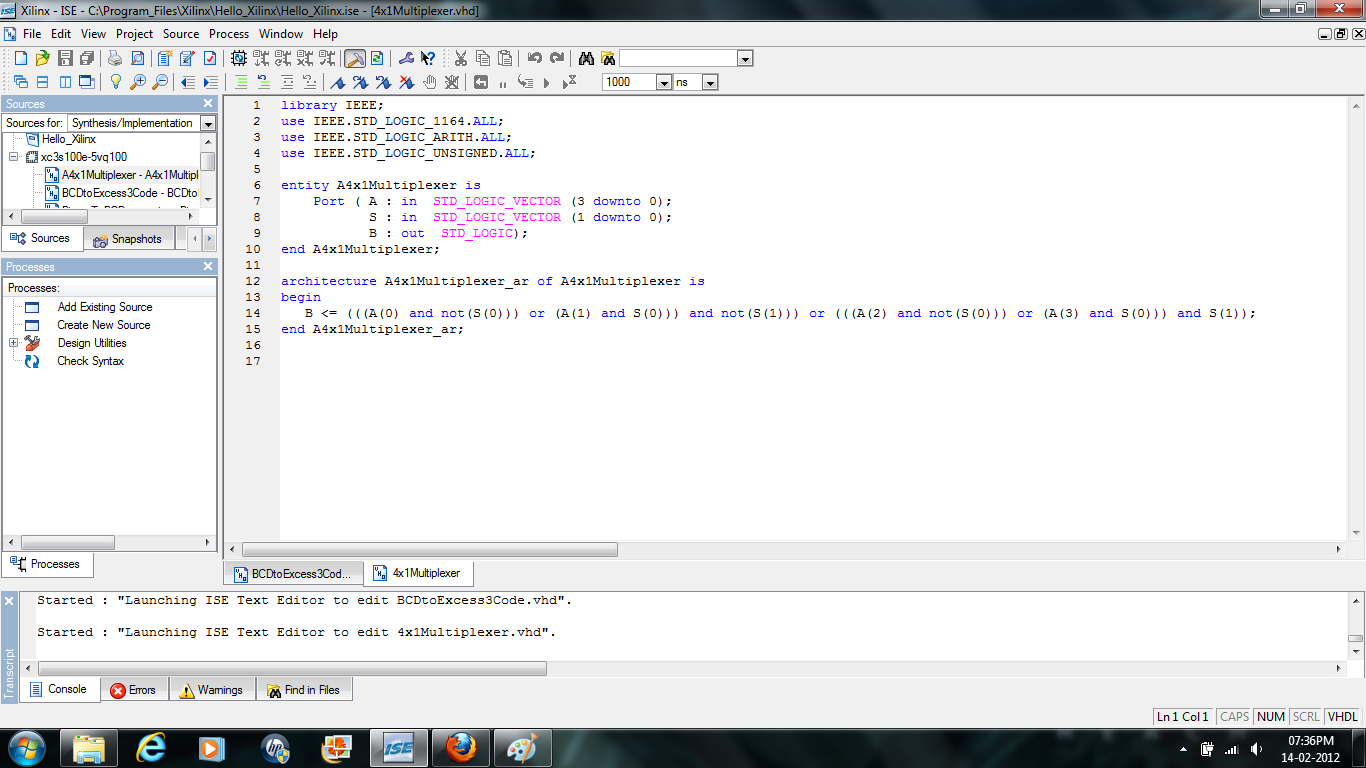Image resolution: width=1366 pixels, height=768 pixels.
Task: Open the ns time unit dropdown
Action: click(x=710, y=82)
